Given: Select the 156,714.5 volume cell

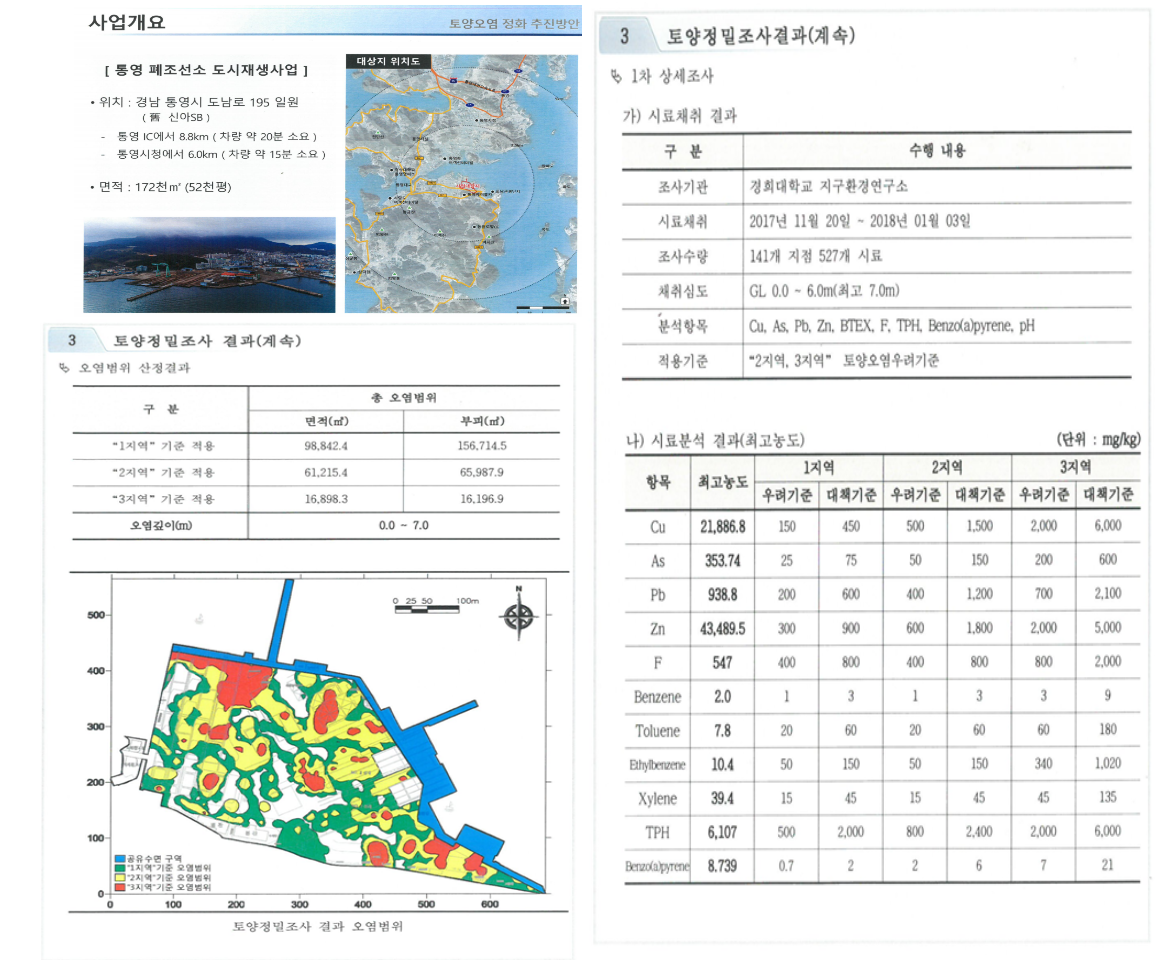Looking at the screenshot, I should point(482,446).
